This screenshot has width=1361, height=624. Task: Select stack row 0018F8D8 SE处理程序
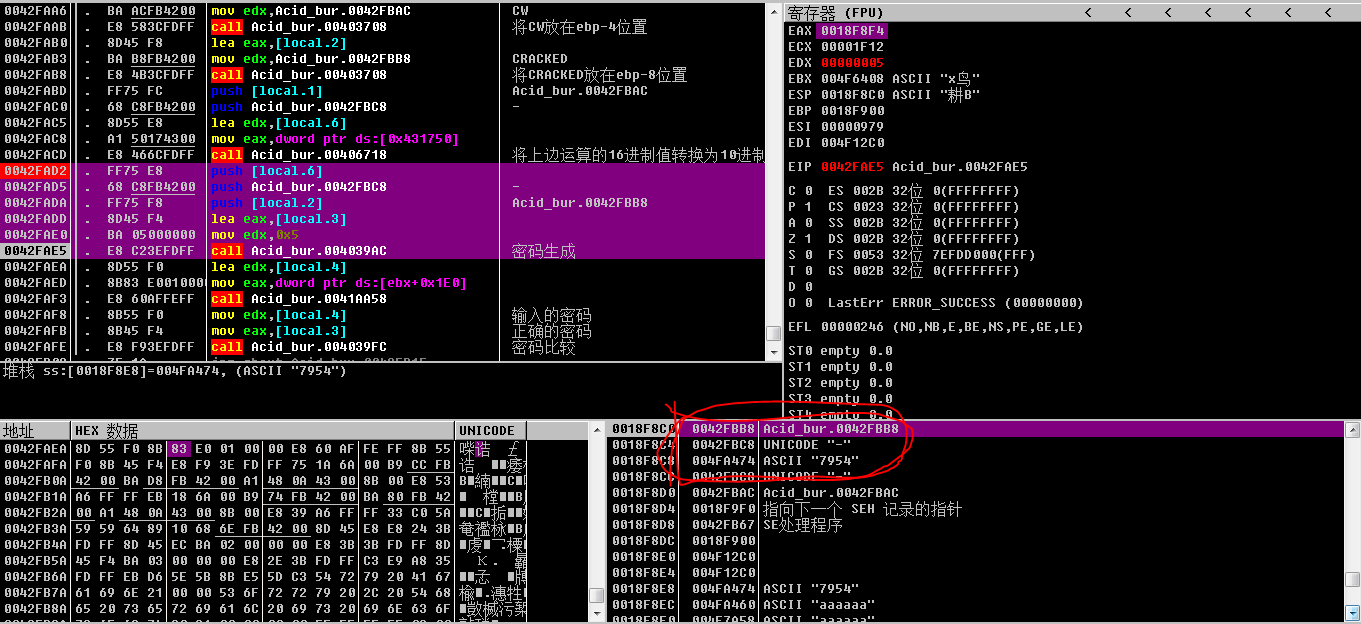pyautogui.click(x=976, y=525)
